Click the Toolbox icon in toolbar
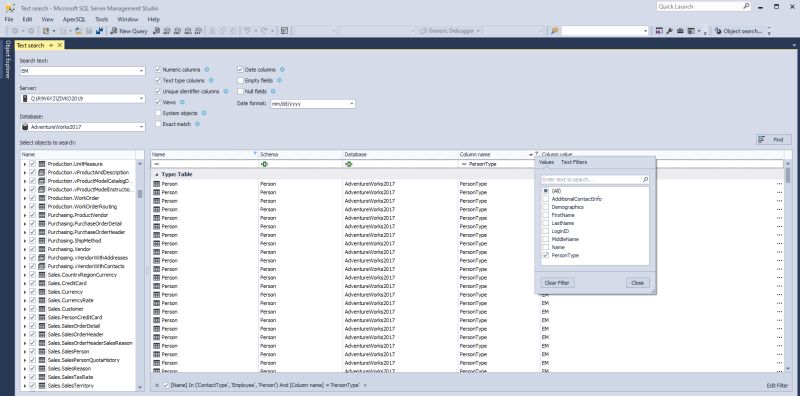The image size is (800, 396). [680, 31]
